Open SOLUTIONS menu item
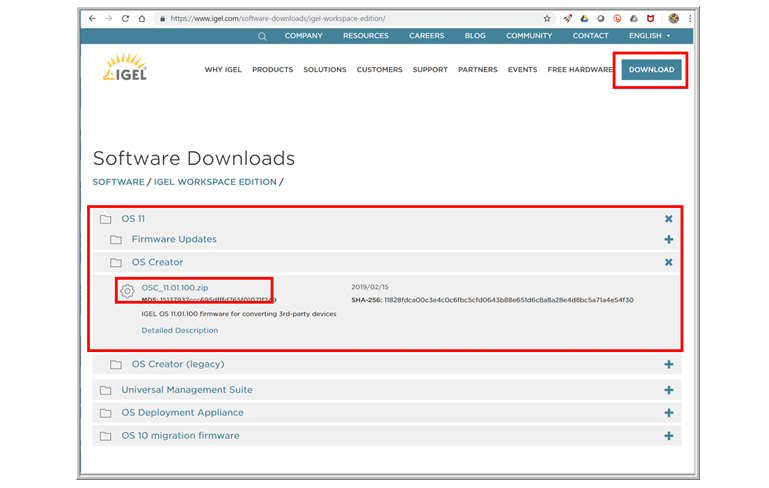The width and height of the screenshot is (769, 488). 325,70
